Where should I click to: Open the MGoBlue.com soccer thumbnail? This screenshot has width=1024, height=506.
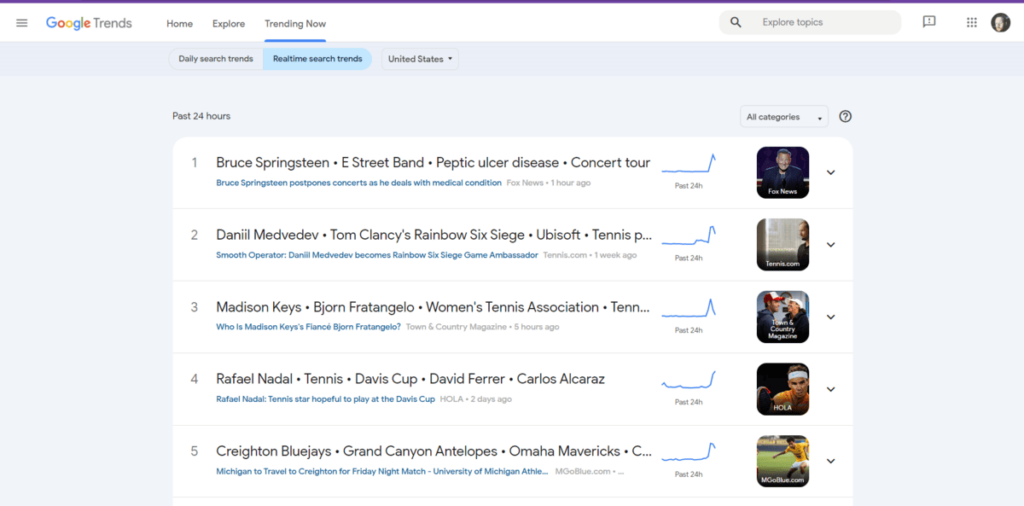[x=782, y=461]
